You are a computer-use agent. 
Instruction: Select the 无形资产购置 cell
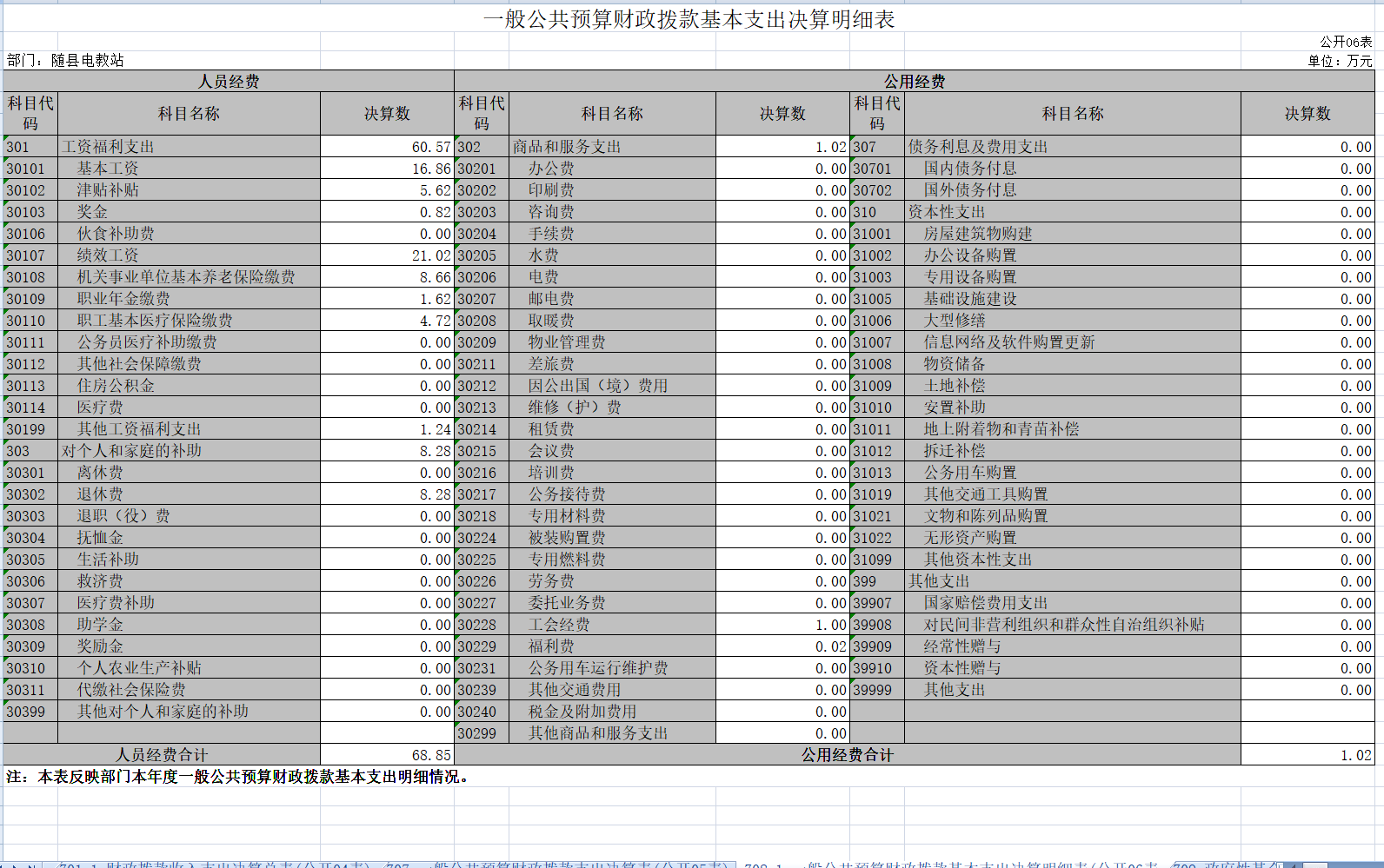click(x=1073, y=538)
